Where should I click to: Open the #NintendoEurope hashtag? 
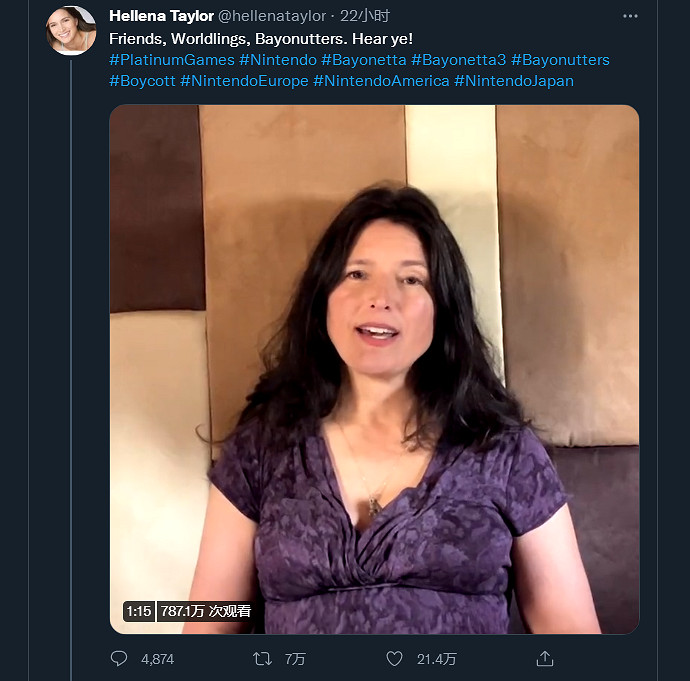click(x=244, y=81)
